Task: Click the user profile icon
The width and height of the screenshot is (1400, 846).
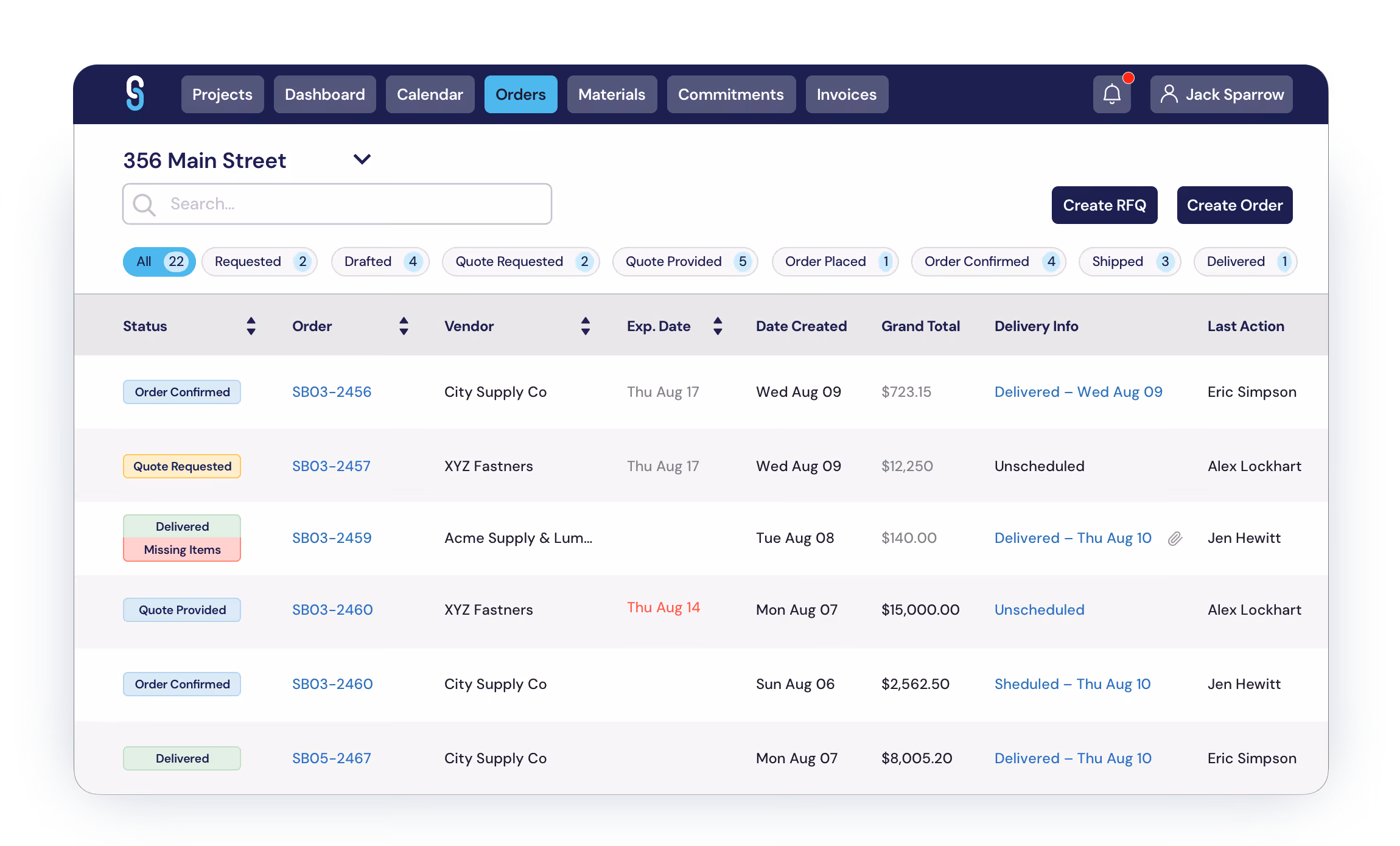Action: pyautogui.click(x=1169, y=94)
